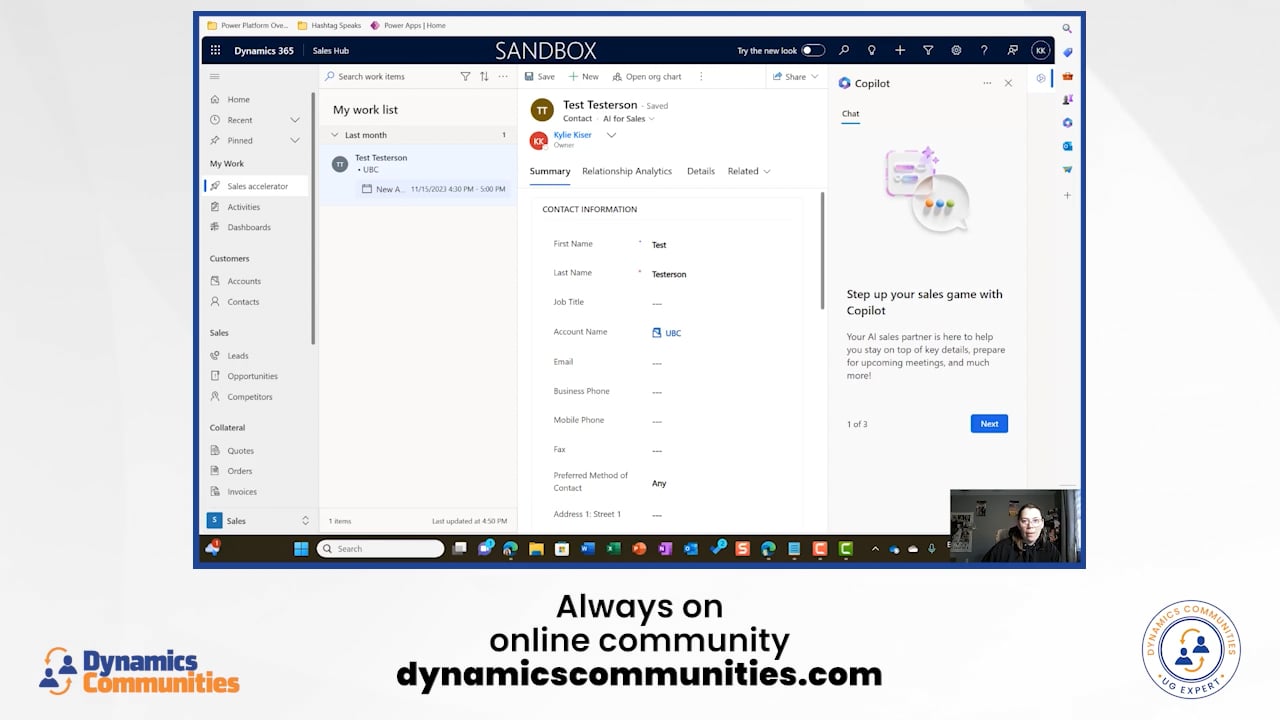
Task: Open the UBC account lookup icon
Action: pyautogui.click(x=657, y=332)
